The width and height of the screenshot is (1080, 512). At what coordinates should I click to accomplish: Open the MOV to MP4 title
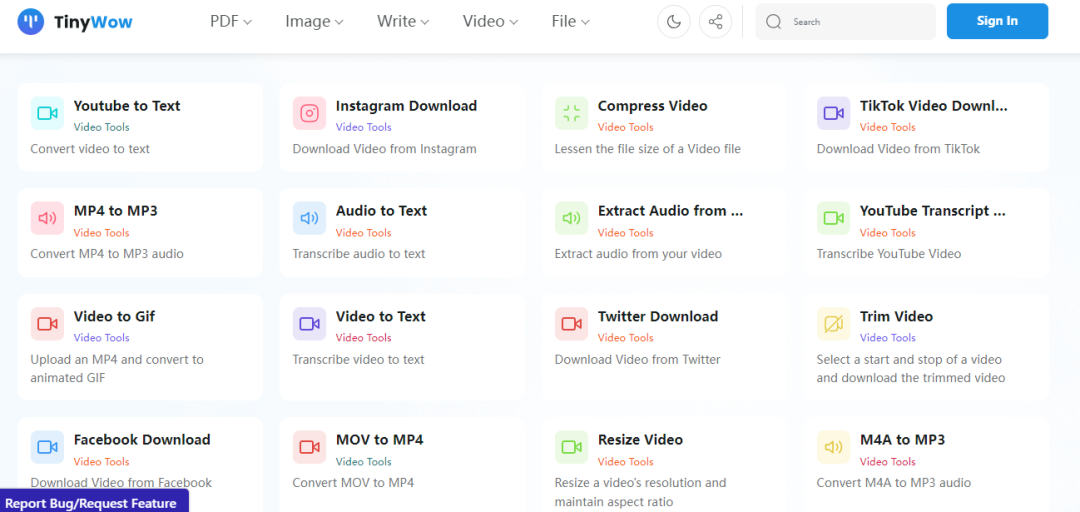pyautogui.click(x=380, y=439)
